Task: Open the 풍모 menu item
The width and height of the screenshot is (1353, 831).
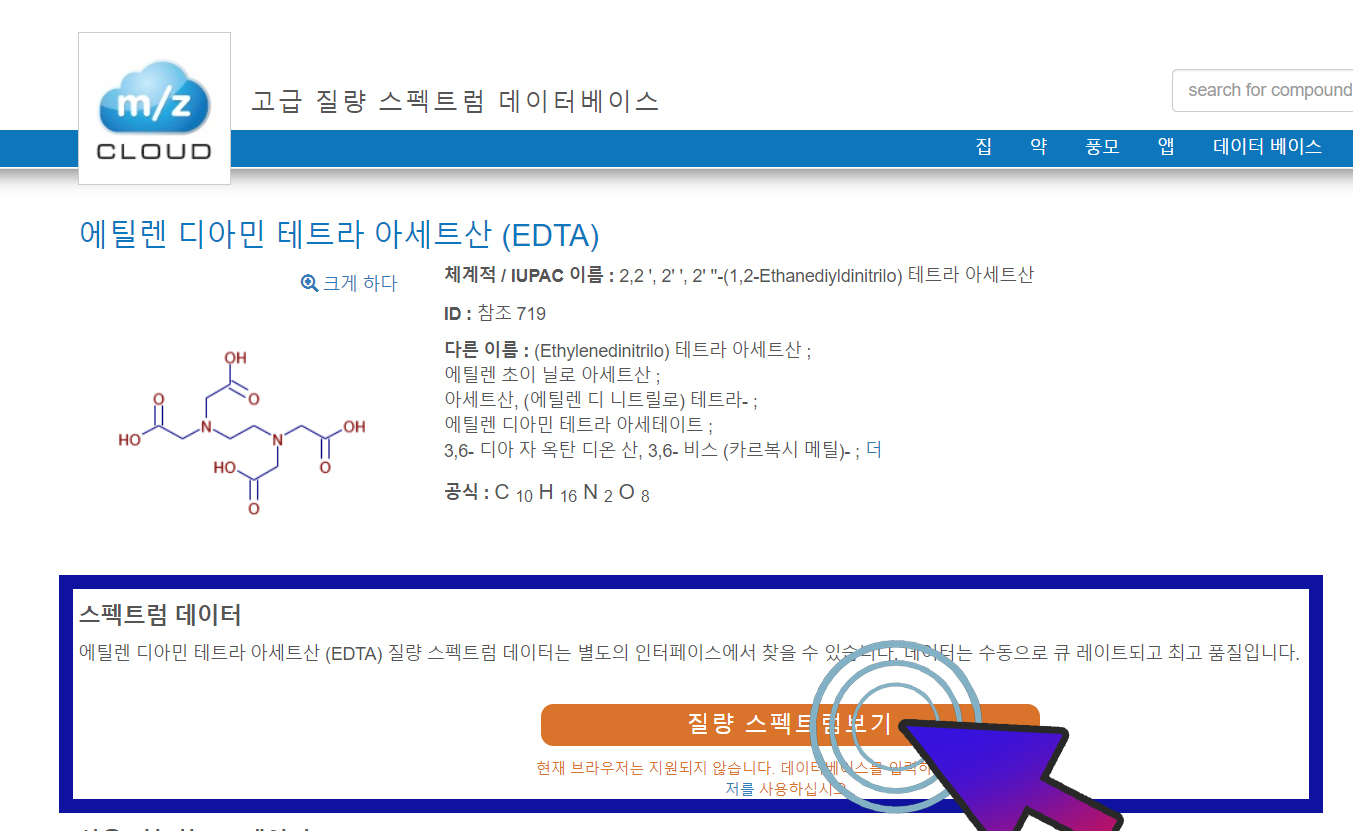Action: click(x=1103, y=146)
